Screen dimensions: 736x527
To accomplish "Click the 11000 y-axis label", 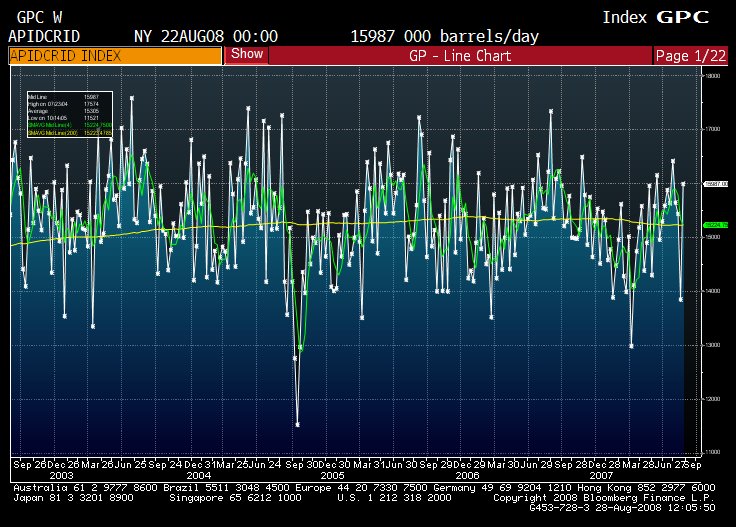I will tap(713, 451).
